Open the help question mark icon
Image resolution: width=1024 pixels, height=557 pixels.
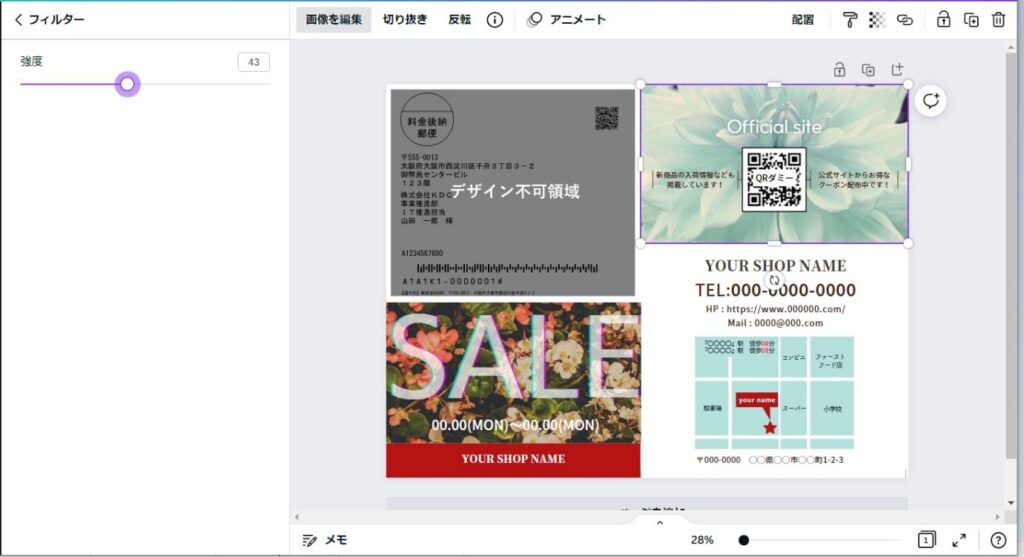coord(998,540)
